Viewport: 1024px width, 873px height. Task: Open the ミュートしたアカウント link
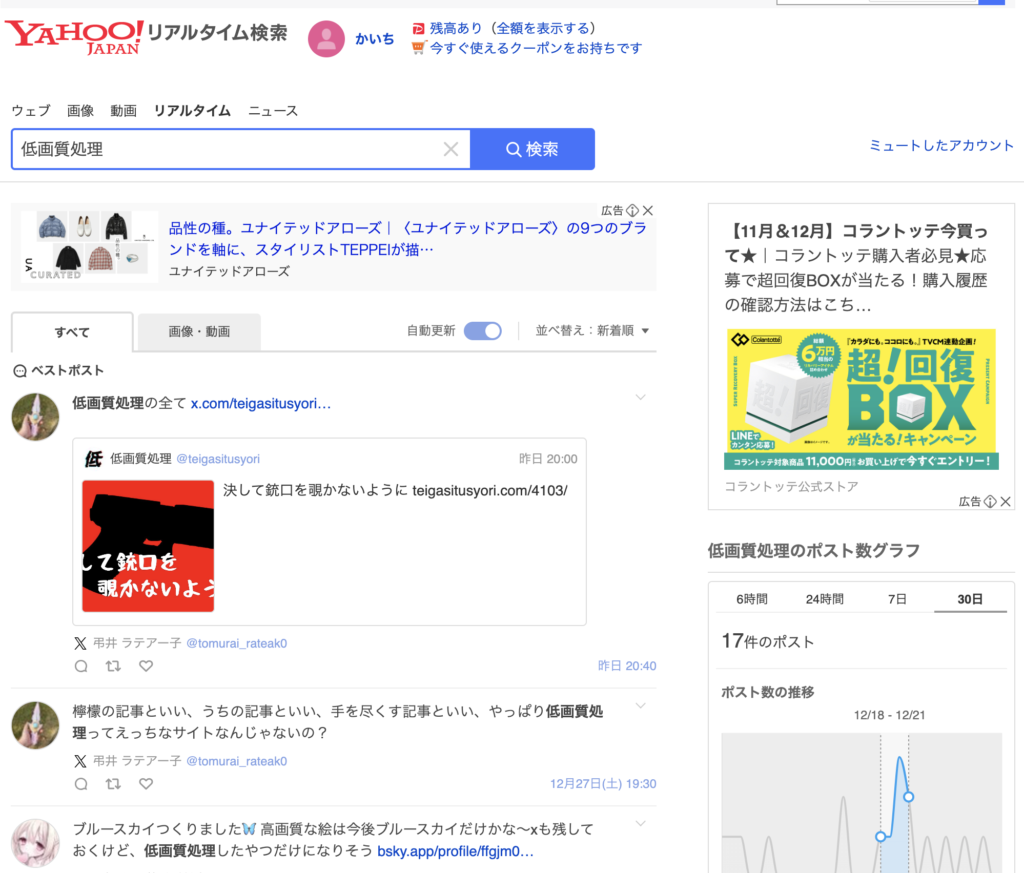tap(941, 146)
